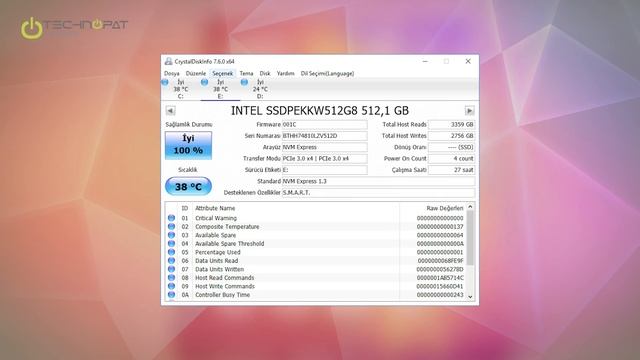Click status icon for Host Read Commands
This screenshot has width=640, height=360.
pos(171,278)
